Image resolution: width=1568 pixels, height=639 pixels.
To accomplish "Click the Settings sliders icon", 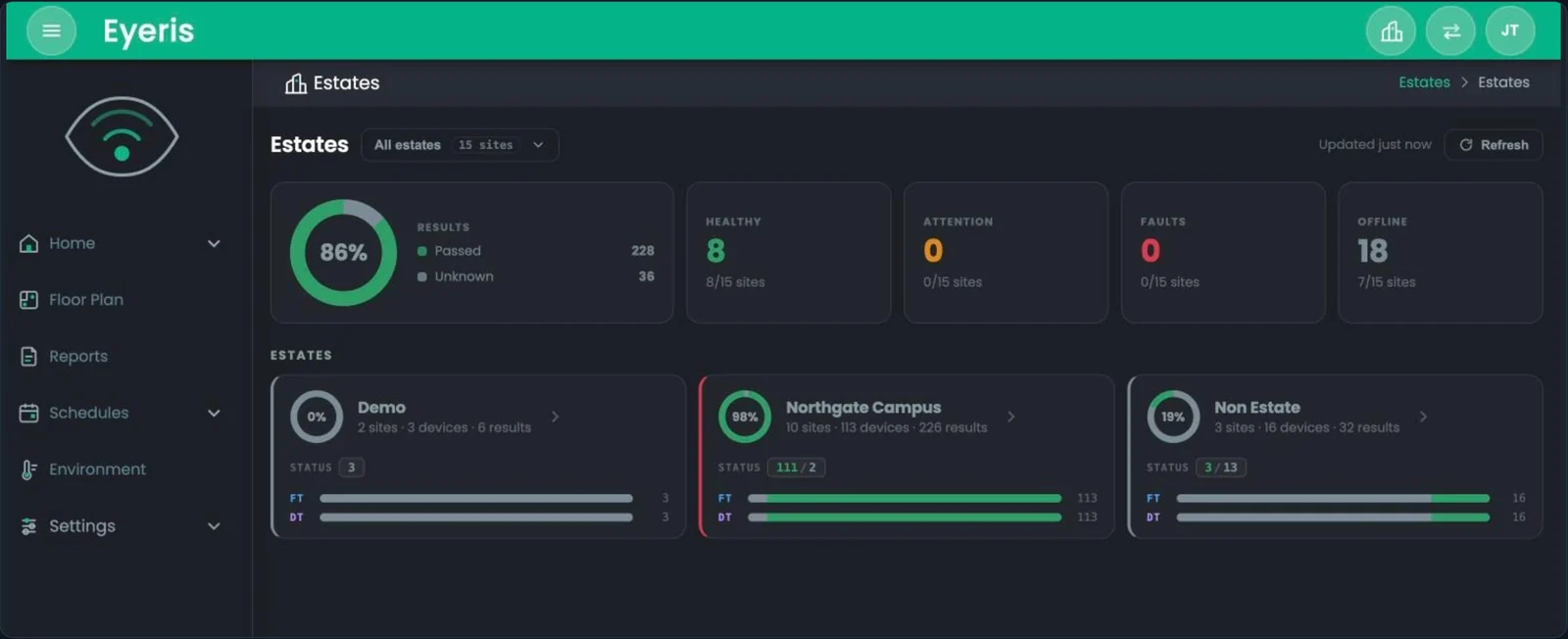I will [29, 526].
